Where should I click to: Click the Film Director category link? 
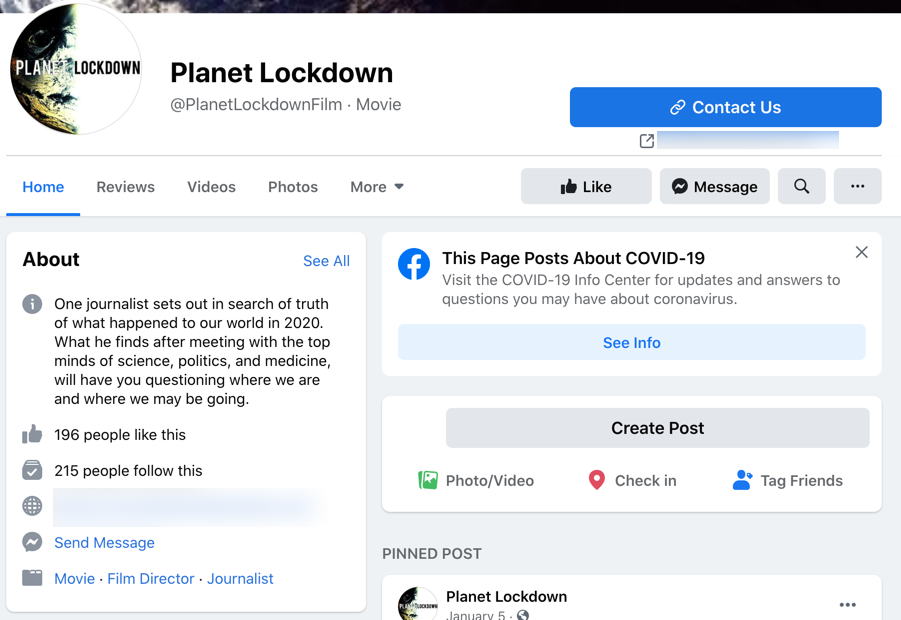point(151,578)
